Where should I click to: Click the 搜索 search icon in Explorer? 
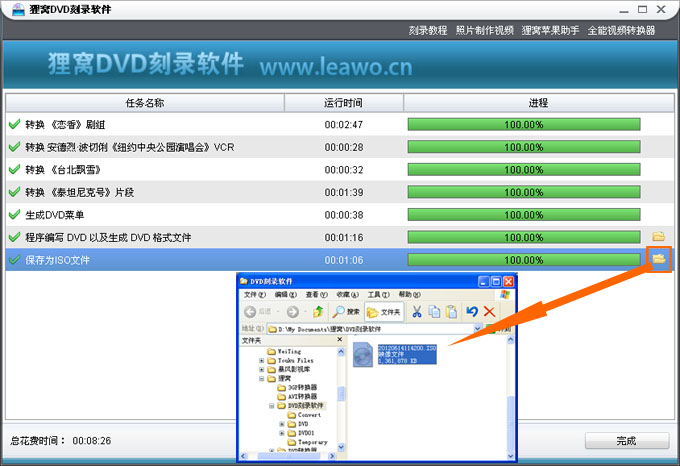[347, 311]
